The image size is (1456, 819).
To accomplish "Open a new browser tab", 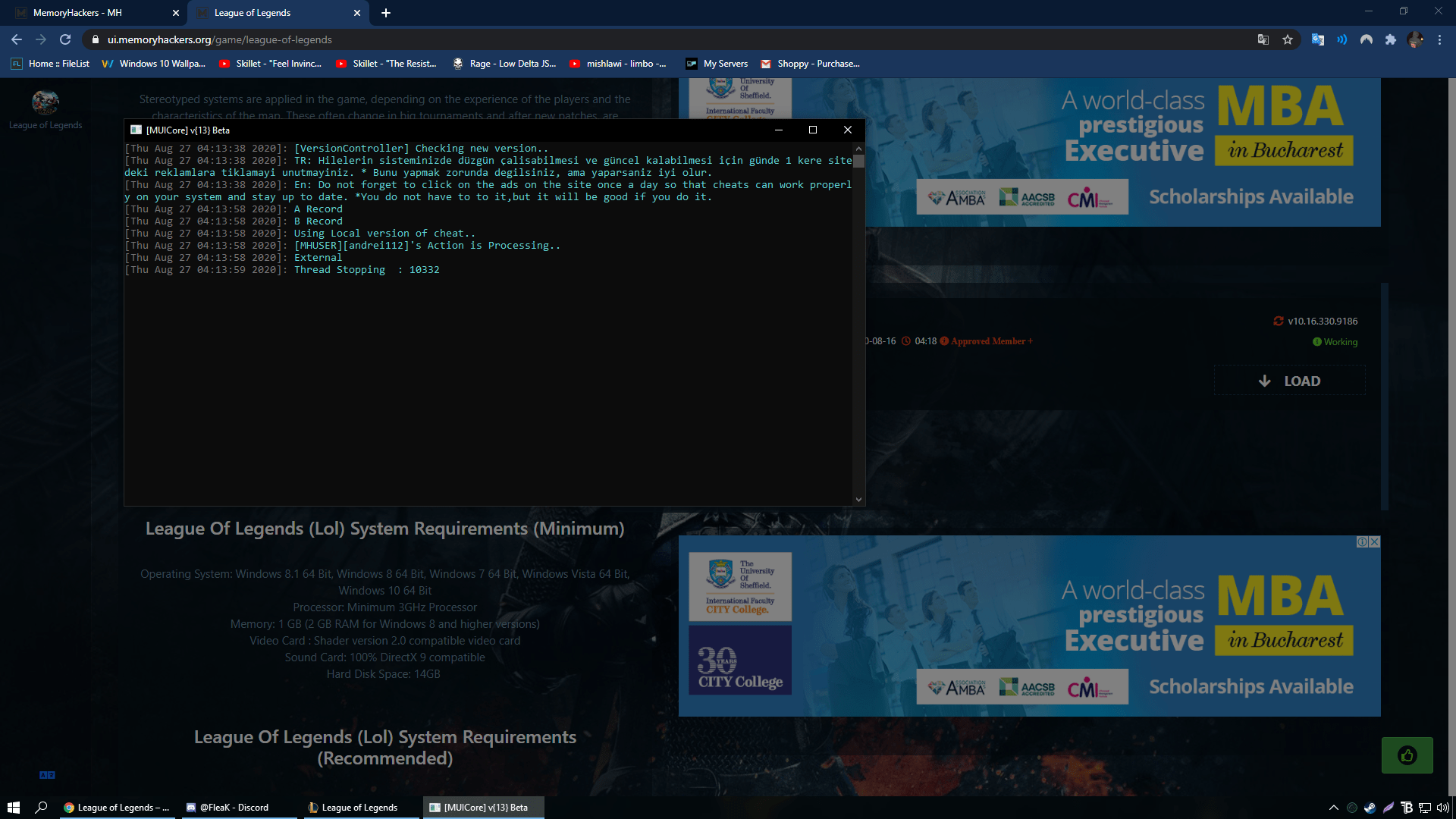I will click(386, 13).
